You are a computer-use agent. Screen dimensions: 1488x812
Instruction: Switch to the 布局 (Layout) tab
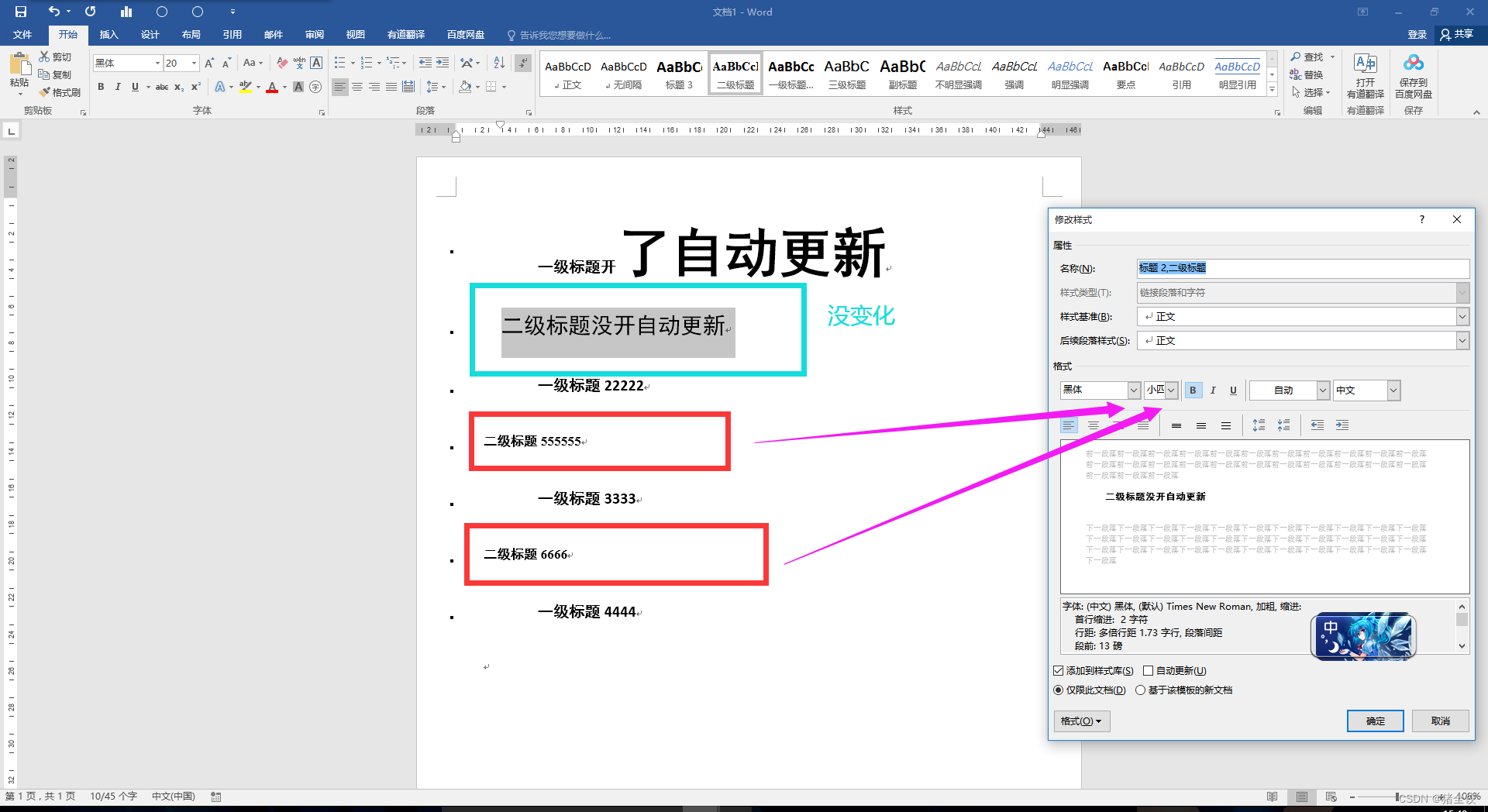(x=191, y=35)
